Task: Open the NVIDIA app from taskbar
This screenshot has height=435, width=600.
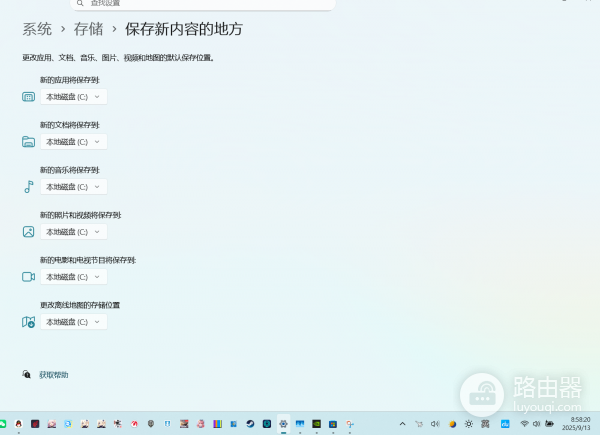Action: tap(316, 424)
